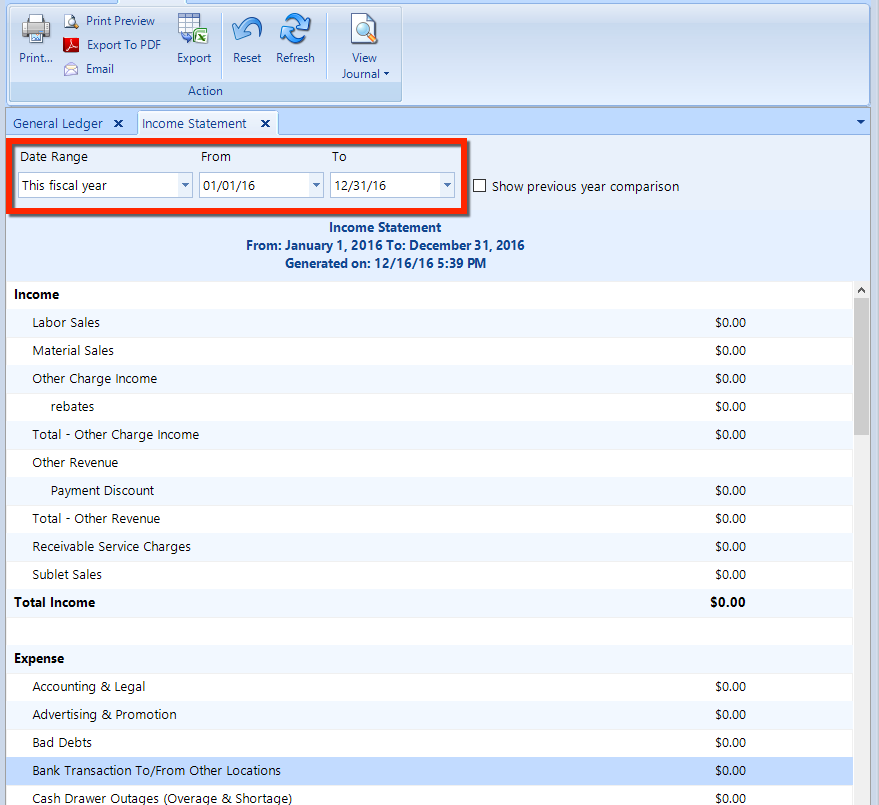Enable Show previous year comparison
Screen dimensions: 879x805
[x=479, y=186]
